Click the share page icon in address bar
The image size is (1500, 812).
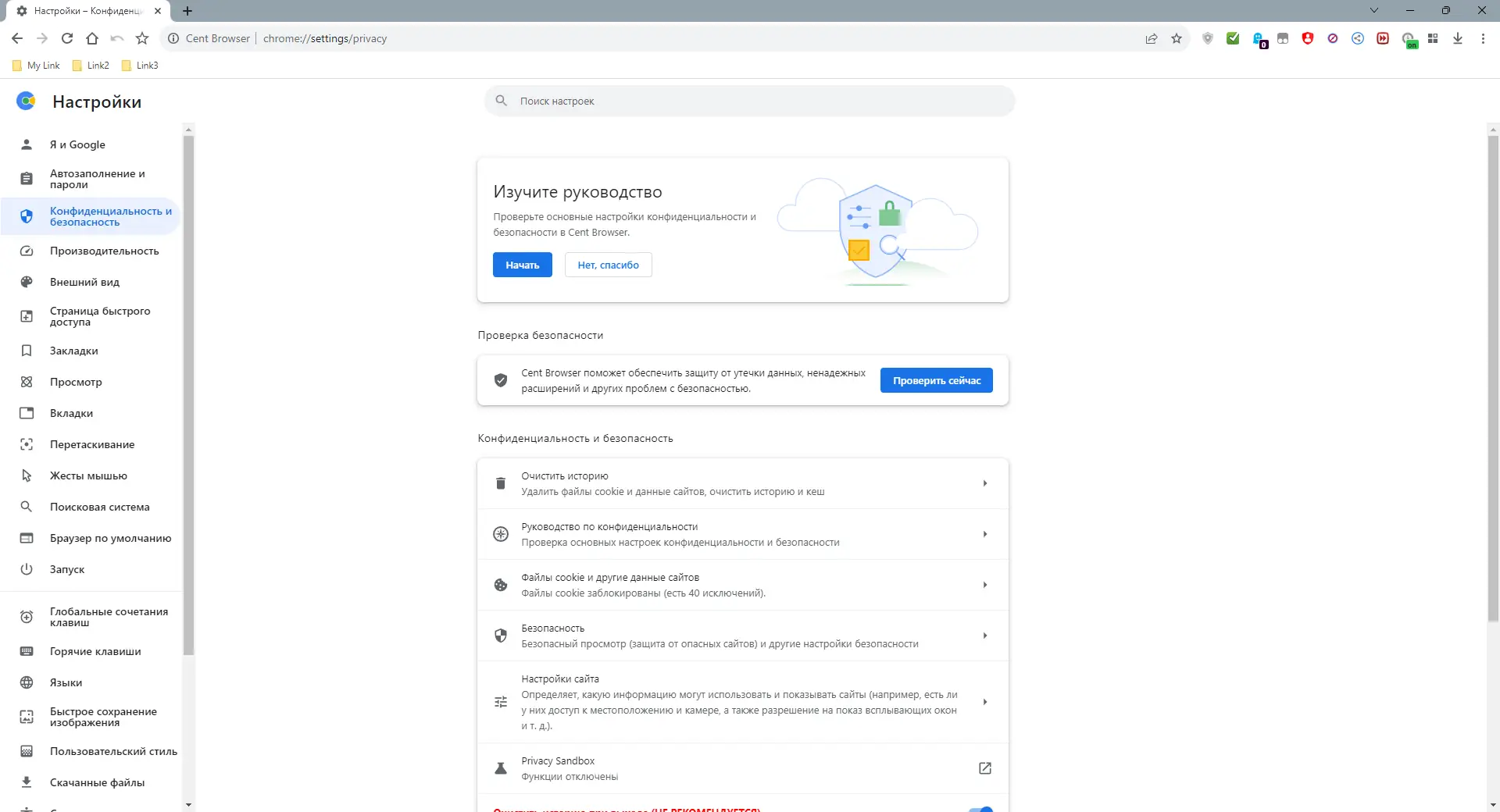1152,38
